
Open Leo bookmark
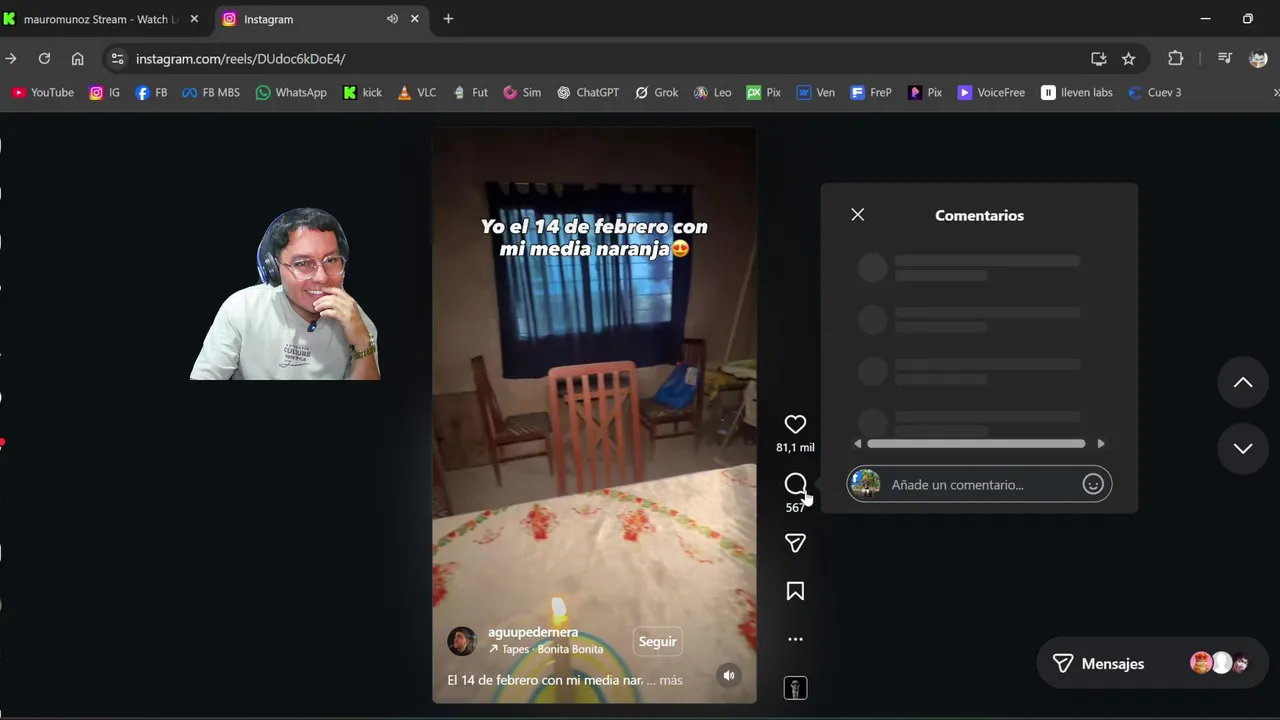click(x=713, y=92)
